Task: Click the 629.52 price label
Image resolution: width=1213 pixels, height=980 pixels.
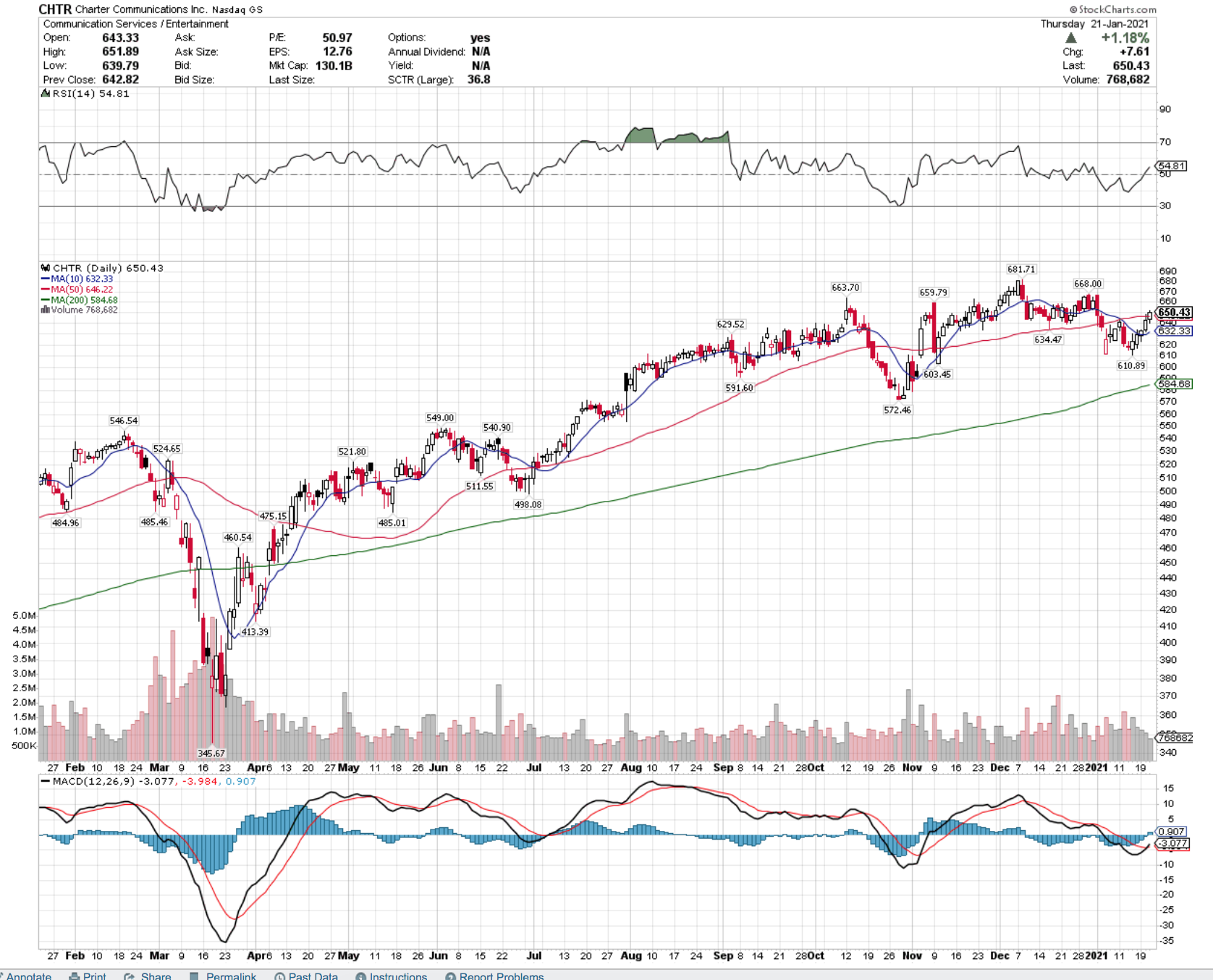Action: pyautogui.click(x=730, y=324)
